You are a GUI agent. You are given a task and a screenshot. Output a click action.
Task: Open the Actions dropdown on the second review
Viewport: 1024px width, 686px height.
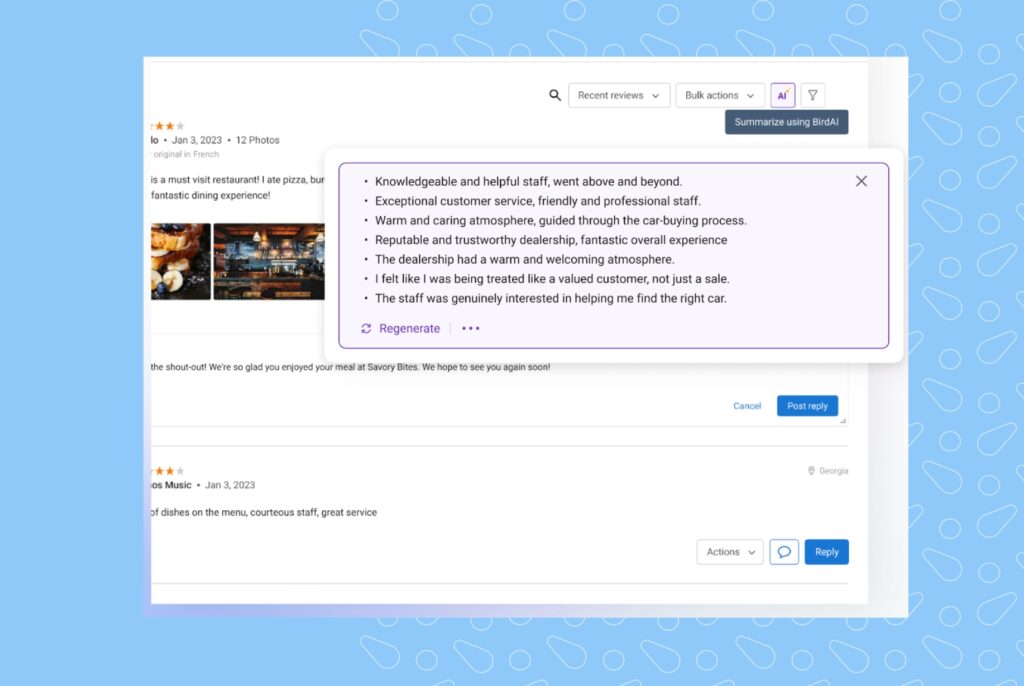point(730,552)
